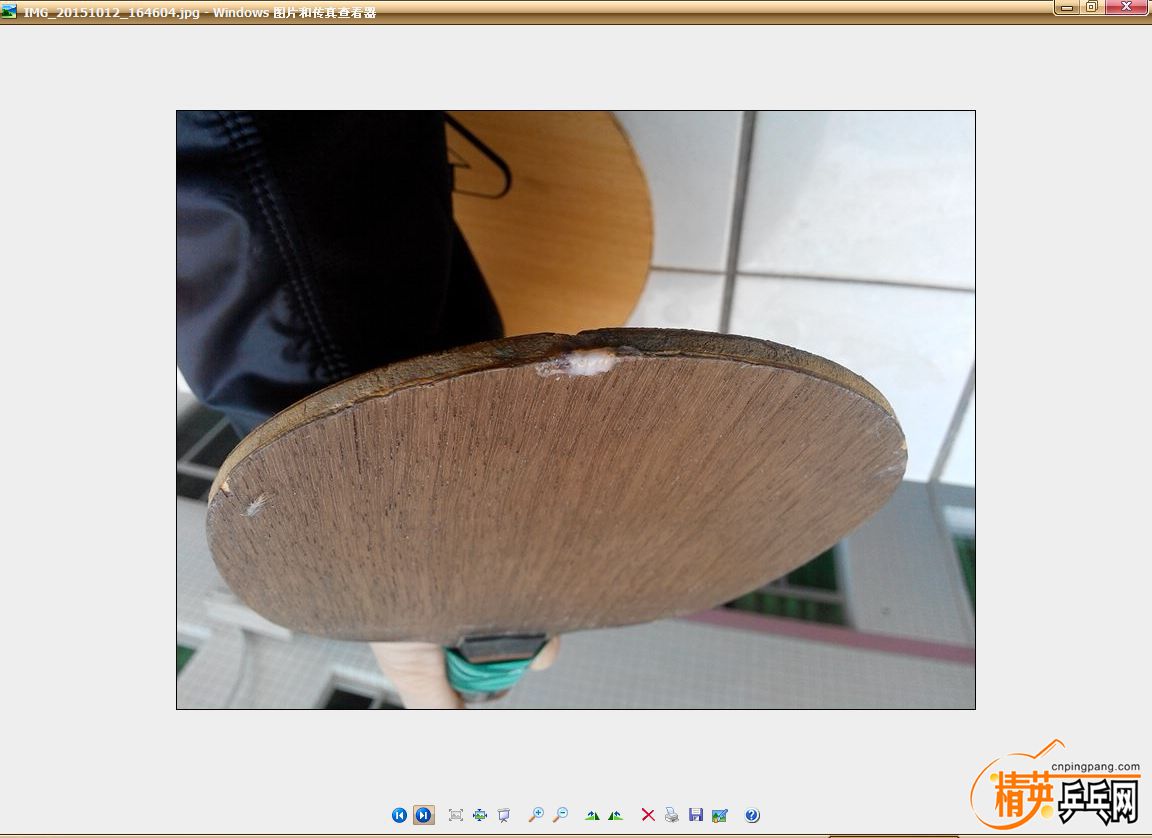Zoom in on the photo
This screenshot has height=838, width=1152.
click(536, 814)
